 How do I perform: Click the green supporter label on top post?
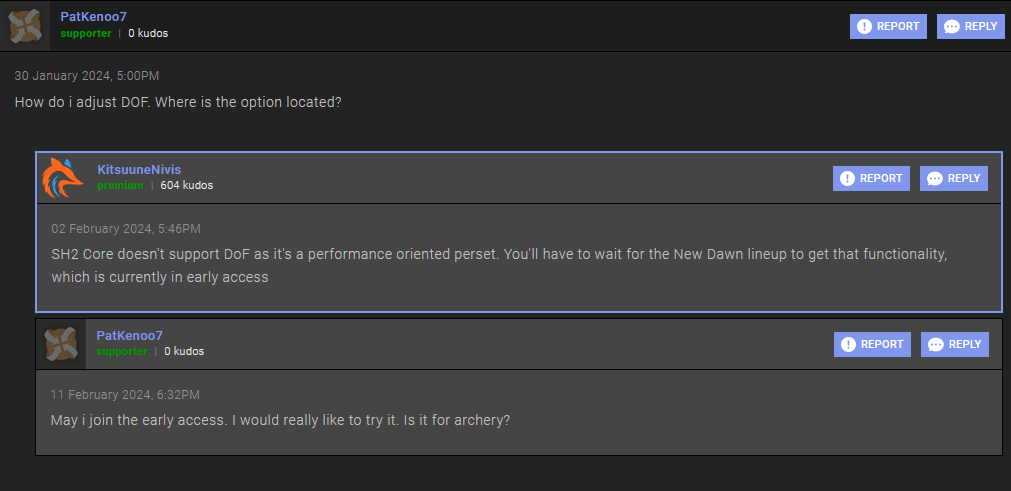coord(86,34)
